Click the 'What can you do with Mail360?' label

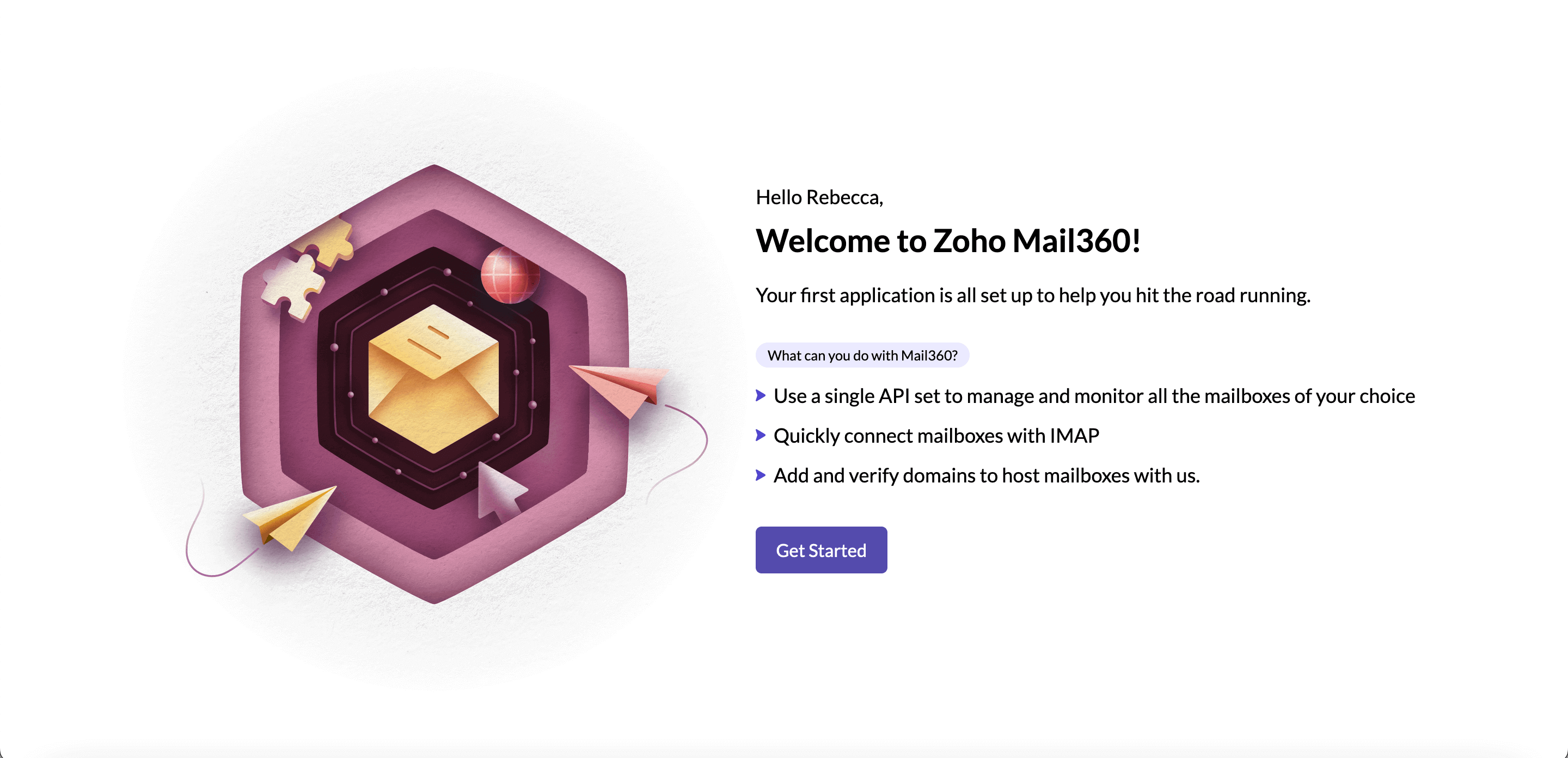(x=862, y=355)
